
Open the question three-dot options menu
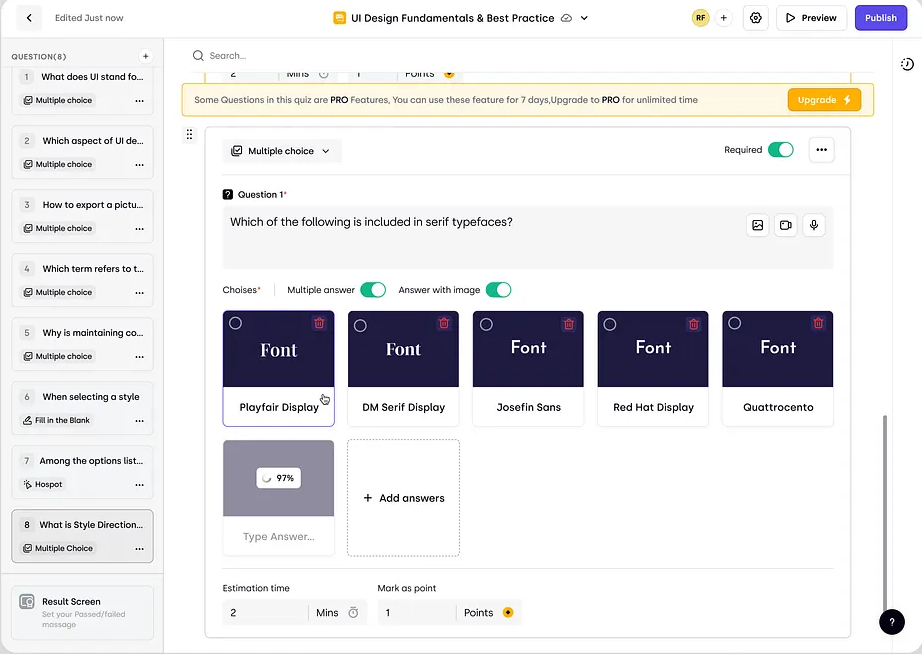(821, 150)
